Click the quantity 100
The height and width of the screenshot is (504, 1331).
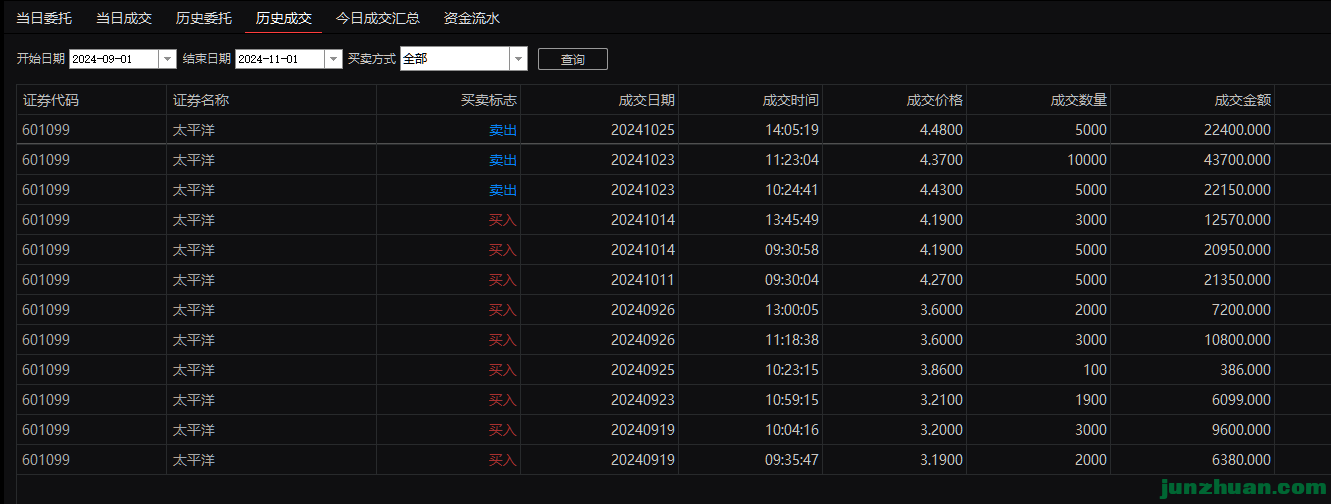(x=1095, y=370)
